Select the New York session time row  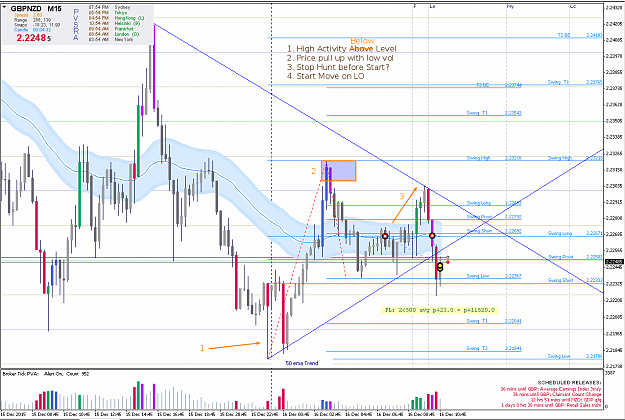[111, 39]
